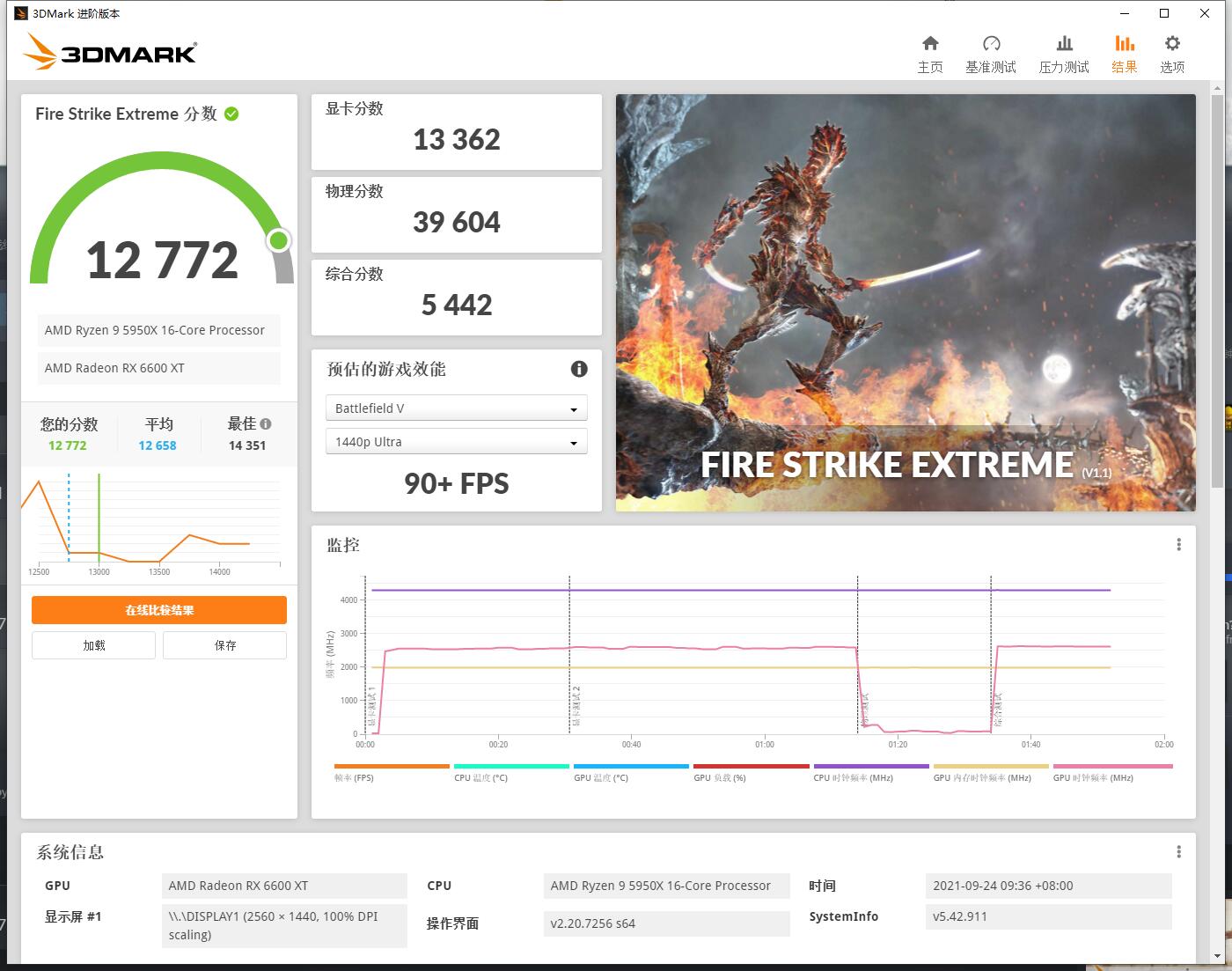The height and width of the screenshot is (971, 1232).
Task: Open the monitoring panel three-dot menu
Action: 1179,545
